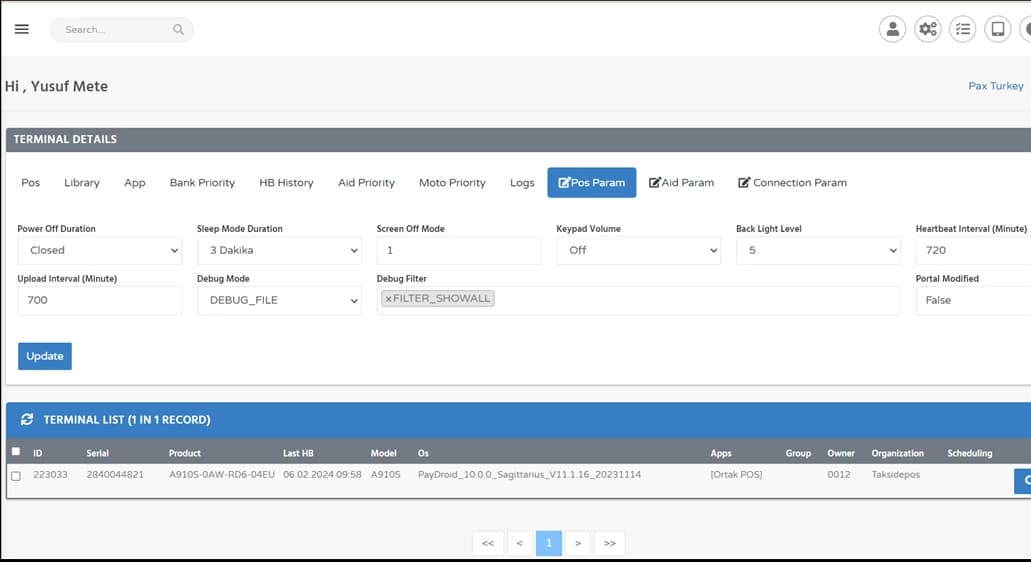
Task: Click the tablet device icon
Action: (997, 29)
